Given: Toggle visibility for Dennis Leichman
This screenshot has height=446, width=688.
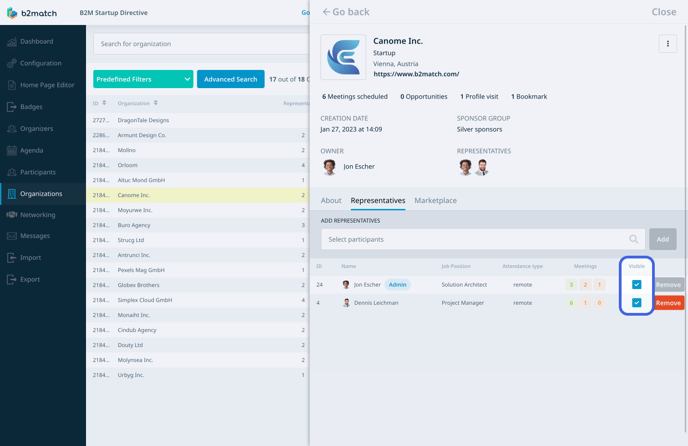Looking at the screenshot, I should pyautogui.click(x=636, y=302).
